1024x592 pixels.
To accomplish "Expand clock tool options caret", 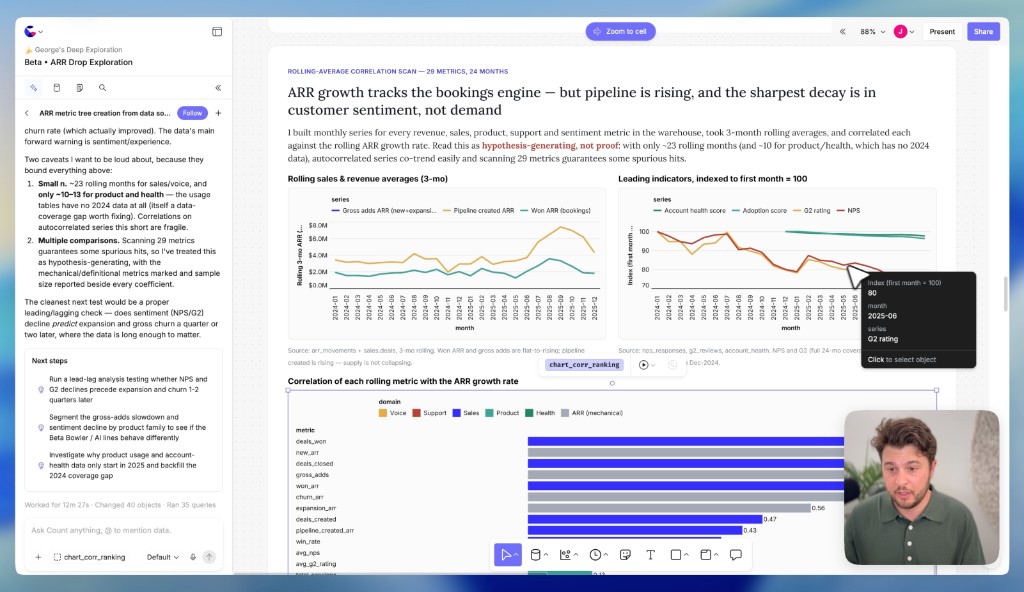I will coord(606,555).
